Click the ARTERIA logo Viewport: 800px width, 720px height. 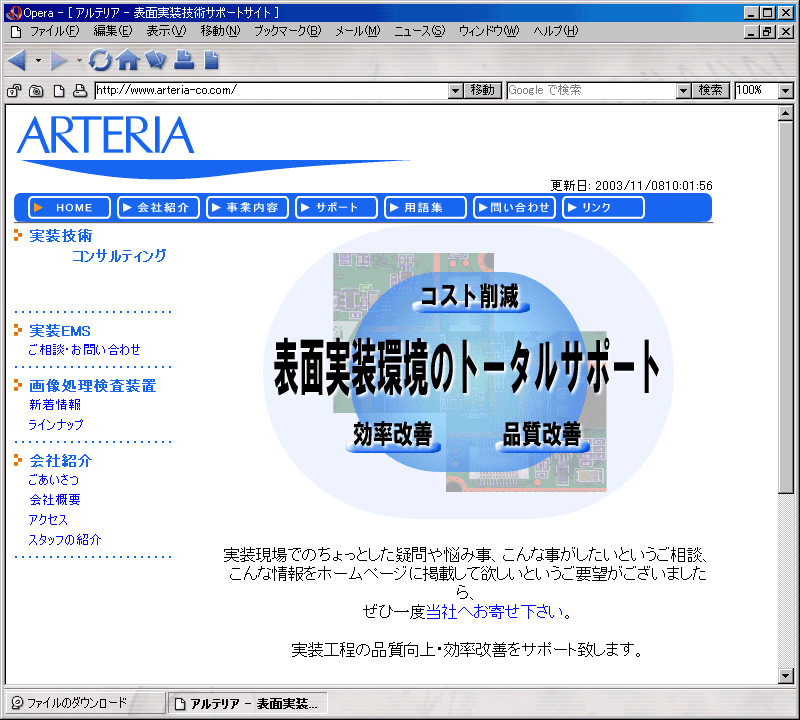(x=106, y=135)
